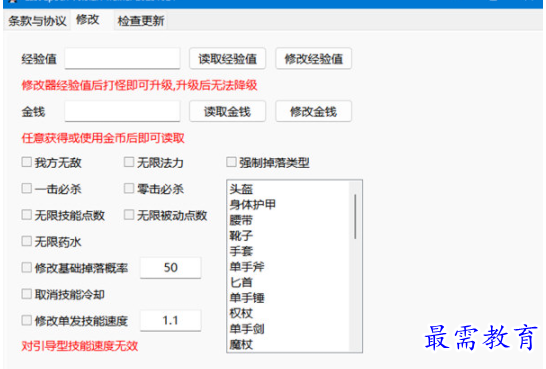Enable the 无限技能点数 checkbox
546x369 pixels.
(x=26, y=215)
